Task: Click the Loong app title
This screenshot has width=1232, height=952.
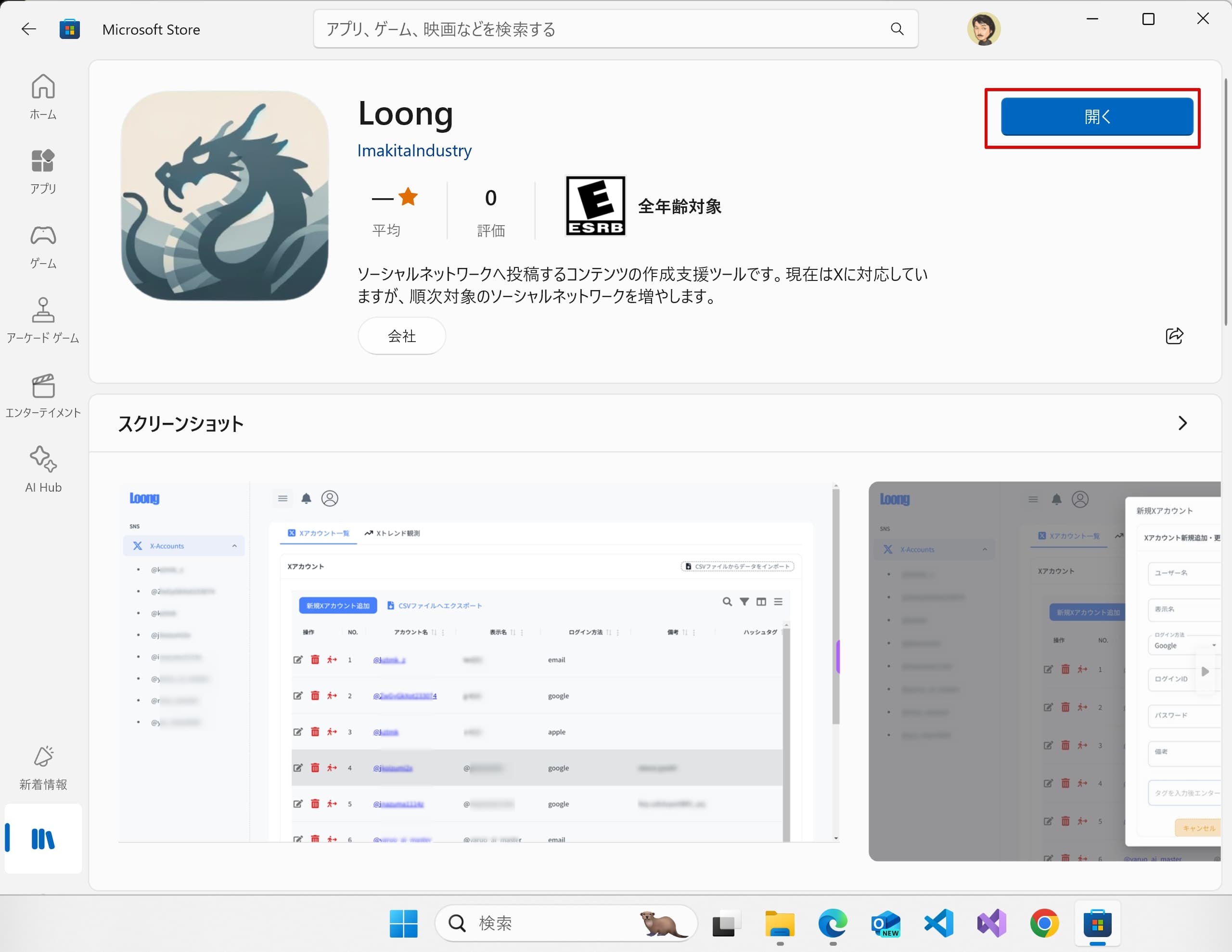Action: pos(406,114)
